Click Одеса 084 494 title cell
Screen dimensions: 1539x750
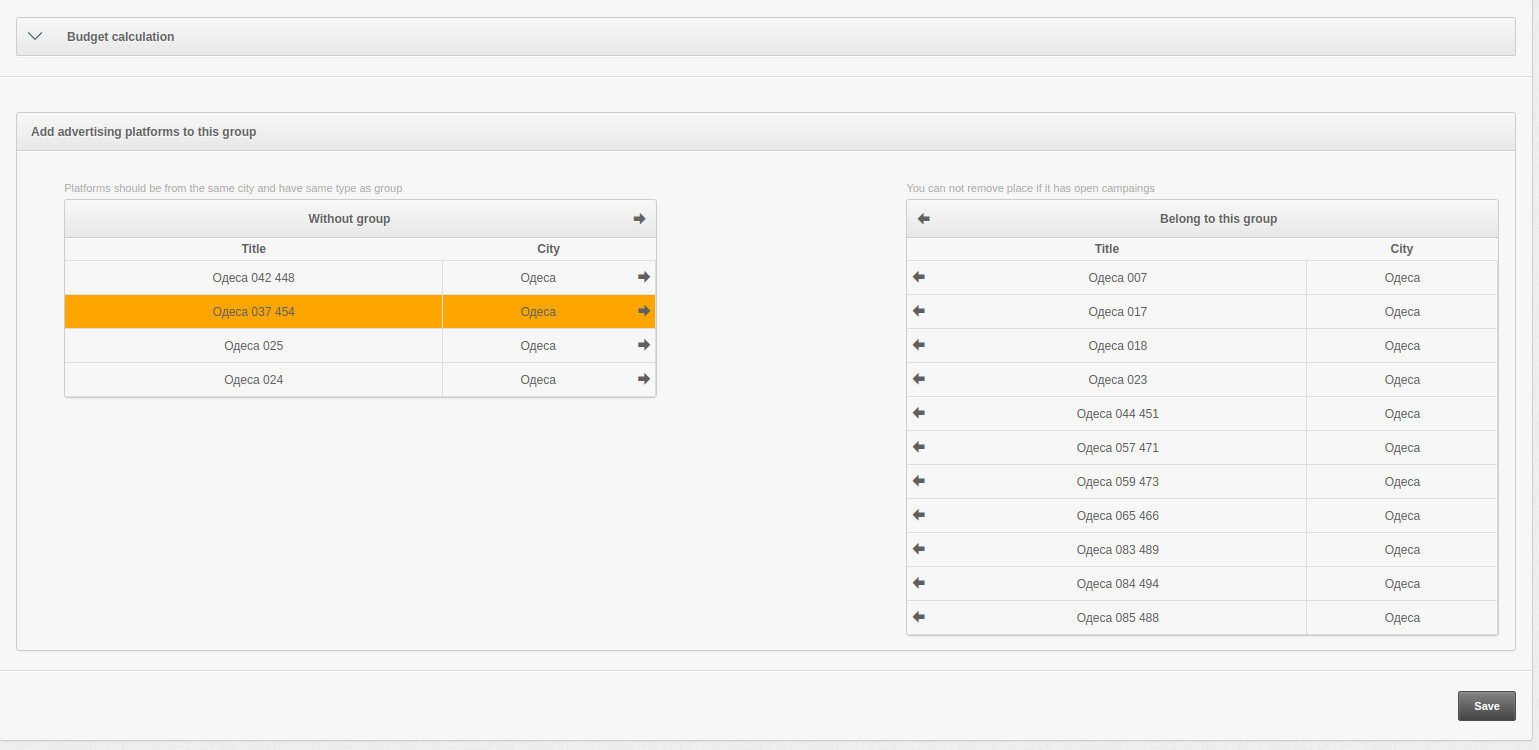1118,584
